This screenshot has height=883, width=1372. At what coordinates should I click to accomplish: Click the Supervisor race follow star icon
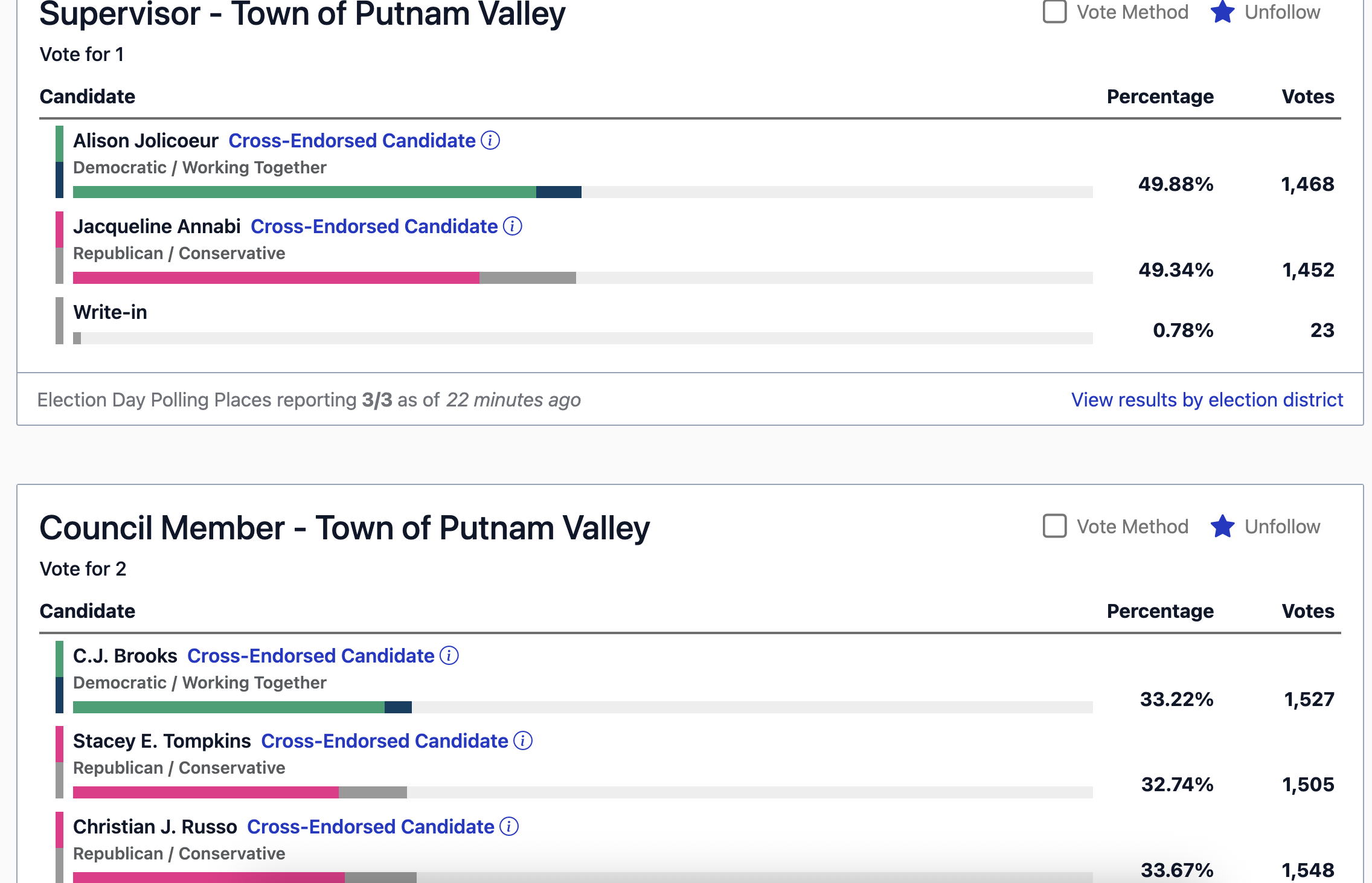click(x=1223, y=12)
